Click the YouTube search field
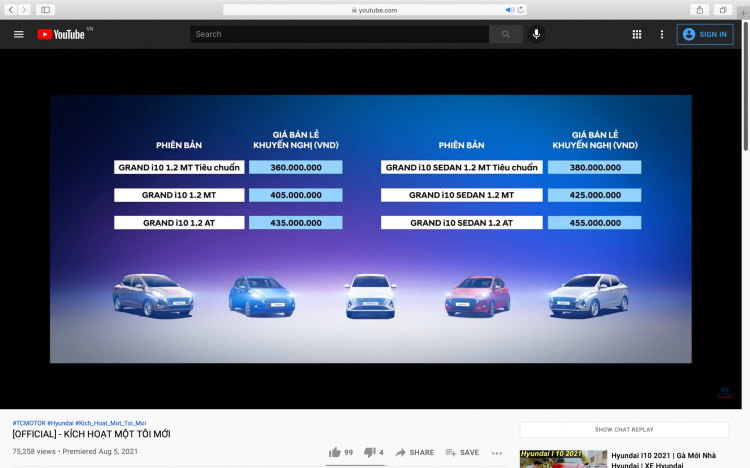Viewport: 750px width, 468px height. coord(339,34)
